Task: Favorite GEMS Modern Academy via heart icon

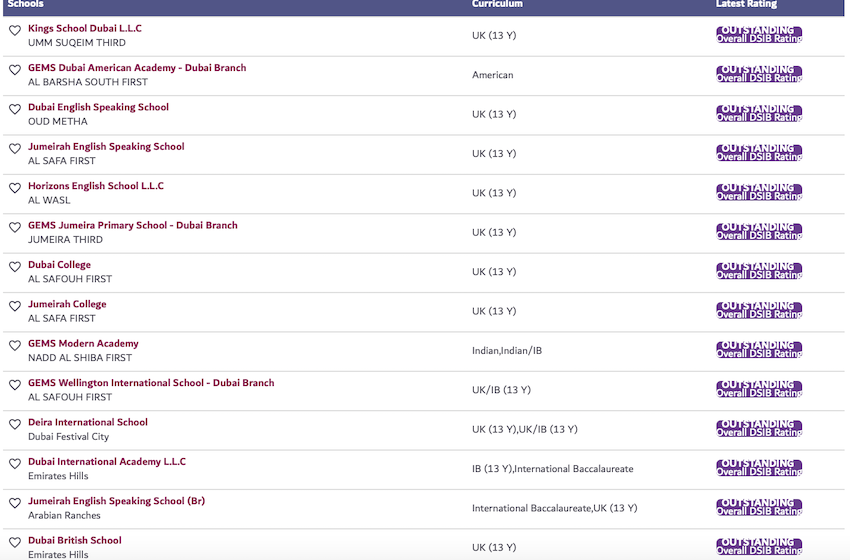Action: pos(15,346)
